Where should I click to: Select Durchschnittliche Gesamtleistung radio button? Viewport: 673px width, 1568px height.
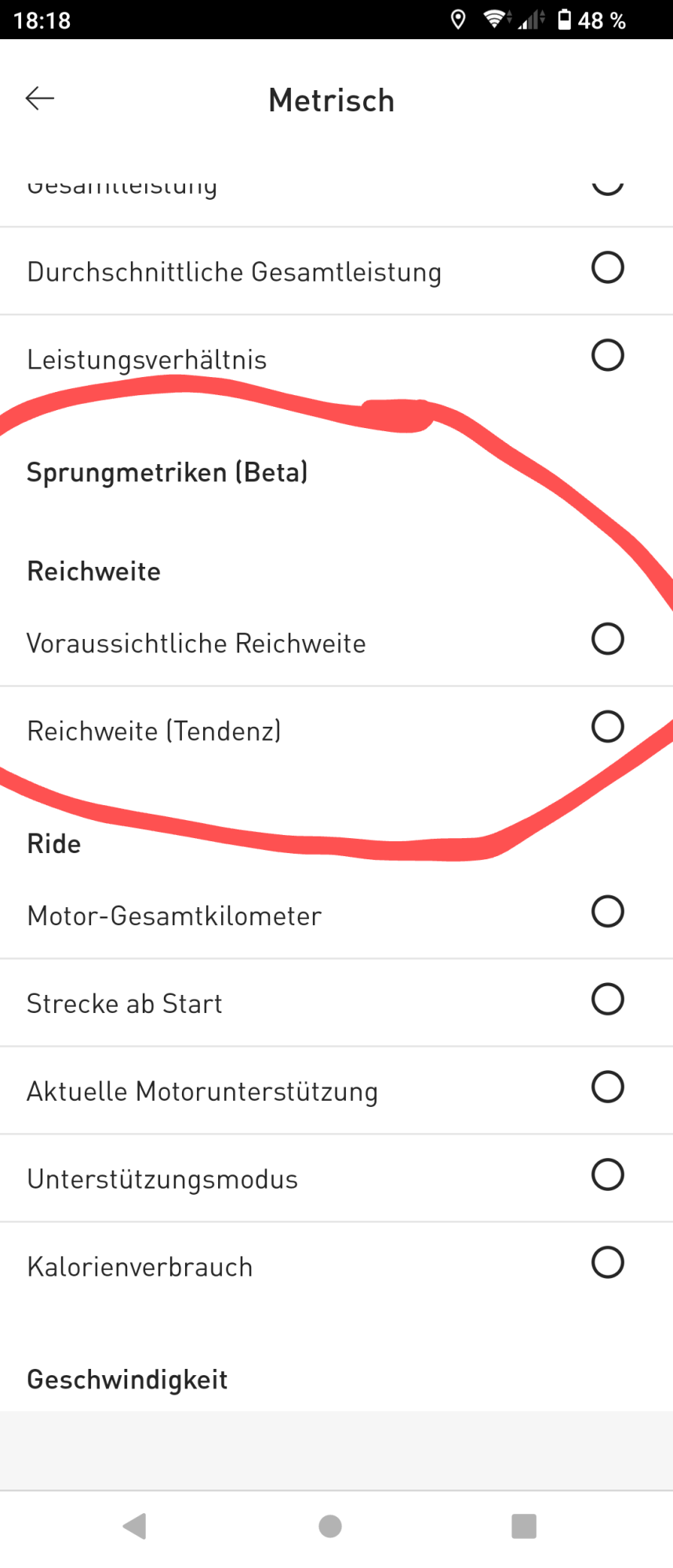(x=607, y=268)
